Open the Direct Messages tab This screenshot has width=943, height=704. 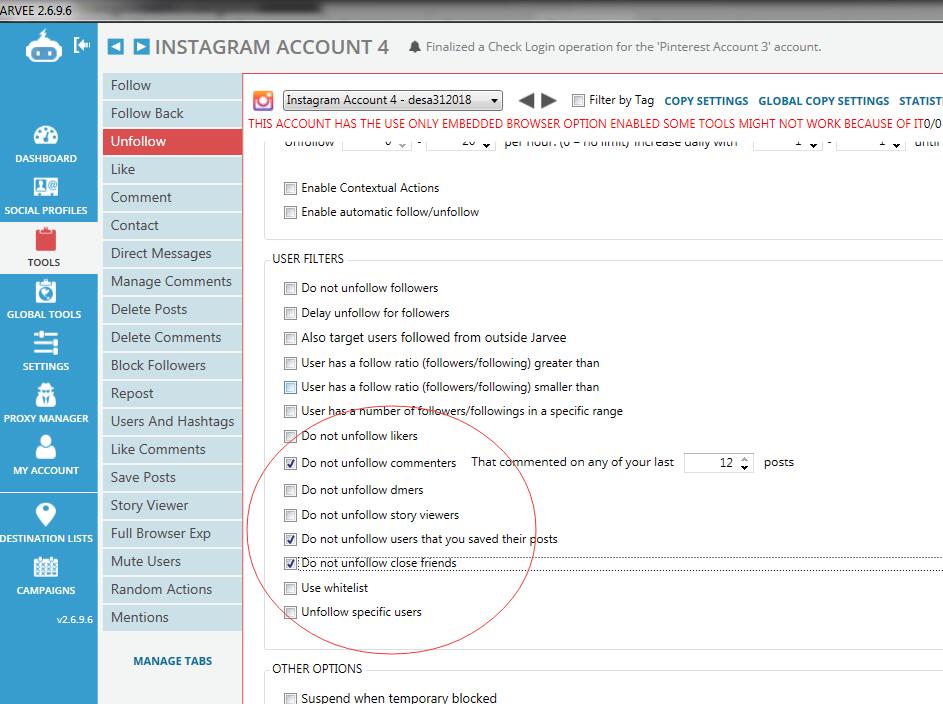point(172,253)
